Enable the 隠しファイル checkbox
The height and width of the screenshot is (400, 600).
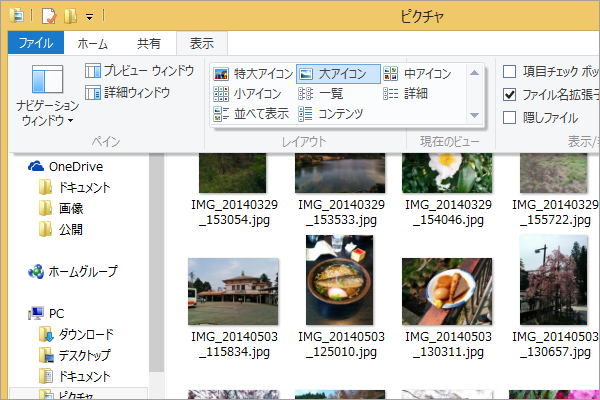[509, 118]
